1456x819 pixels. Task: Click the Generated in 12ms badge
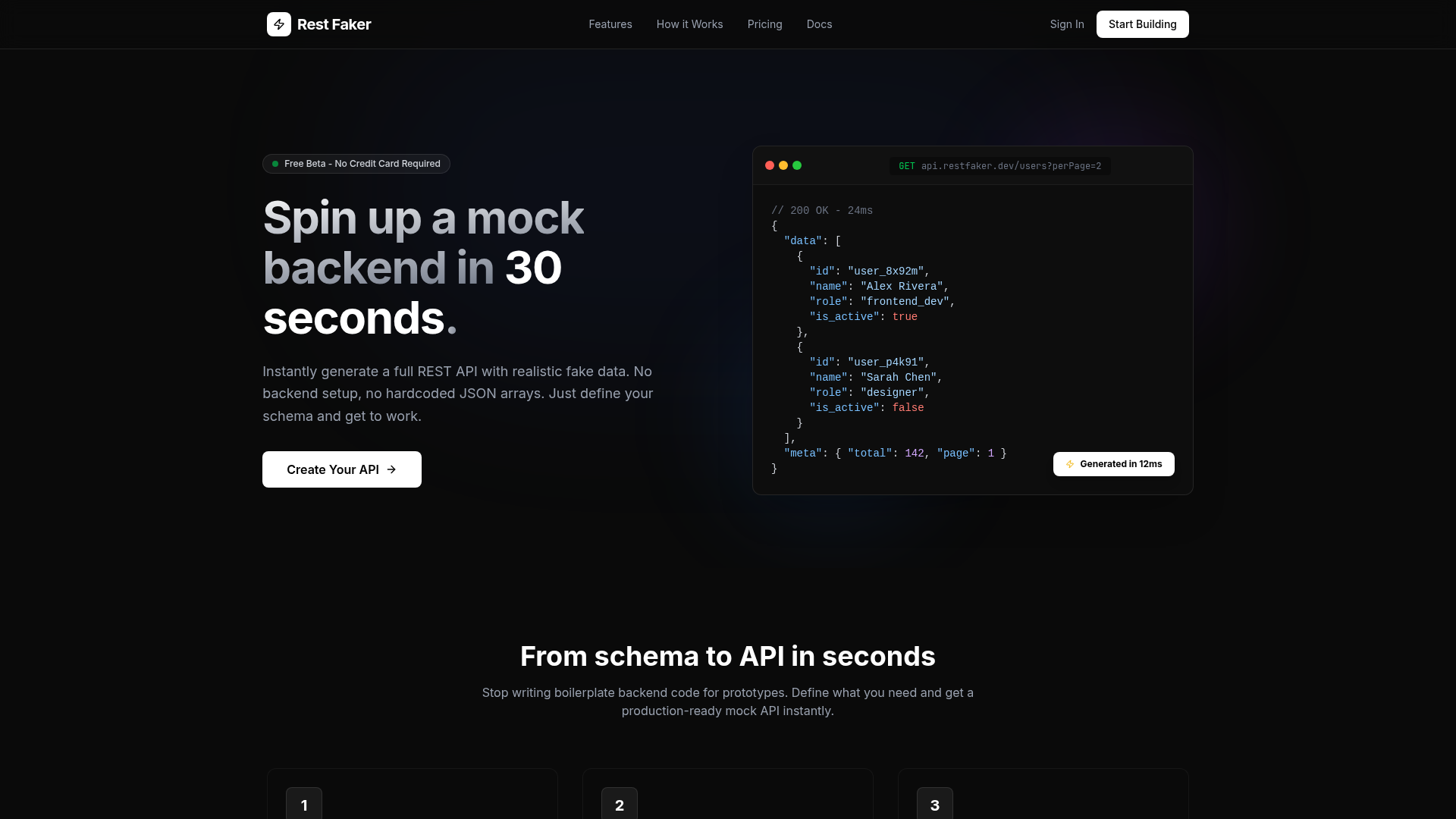coord(1113,464)
